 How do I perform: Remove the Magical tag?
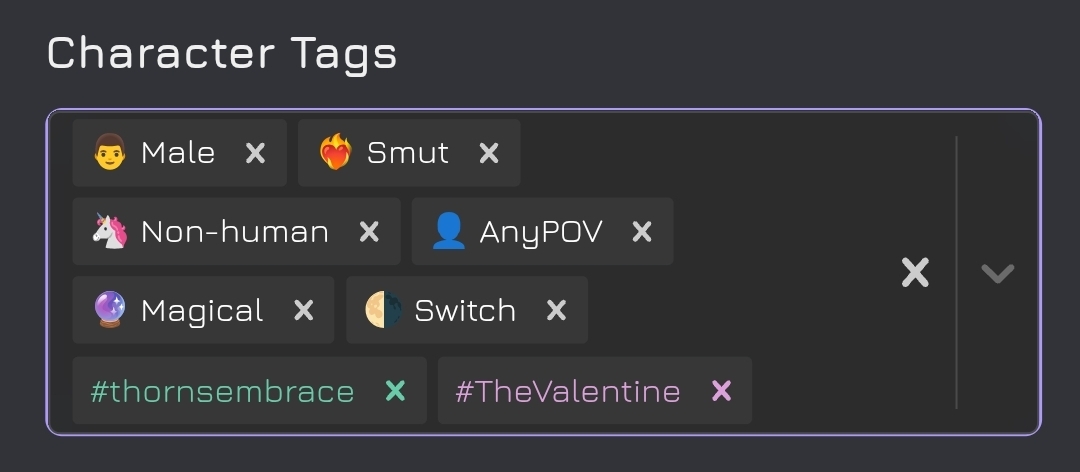tap(303, 310)
